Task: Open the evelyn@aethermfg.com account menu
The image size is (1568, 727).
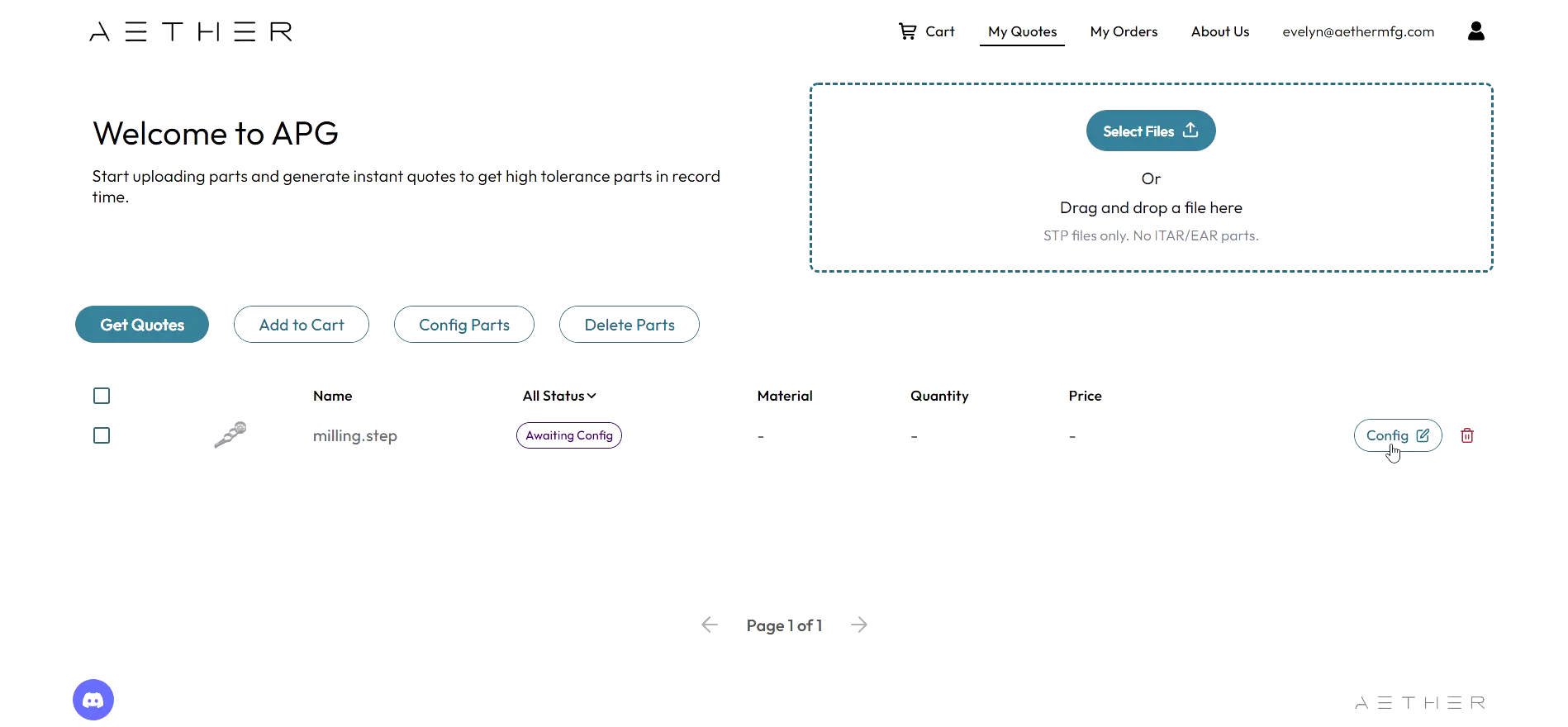Action: point(1358,31)
